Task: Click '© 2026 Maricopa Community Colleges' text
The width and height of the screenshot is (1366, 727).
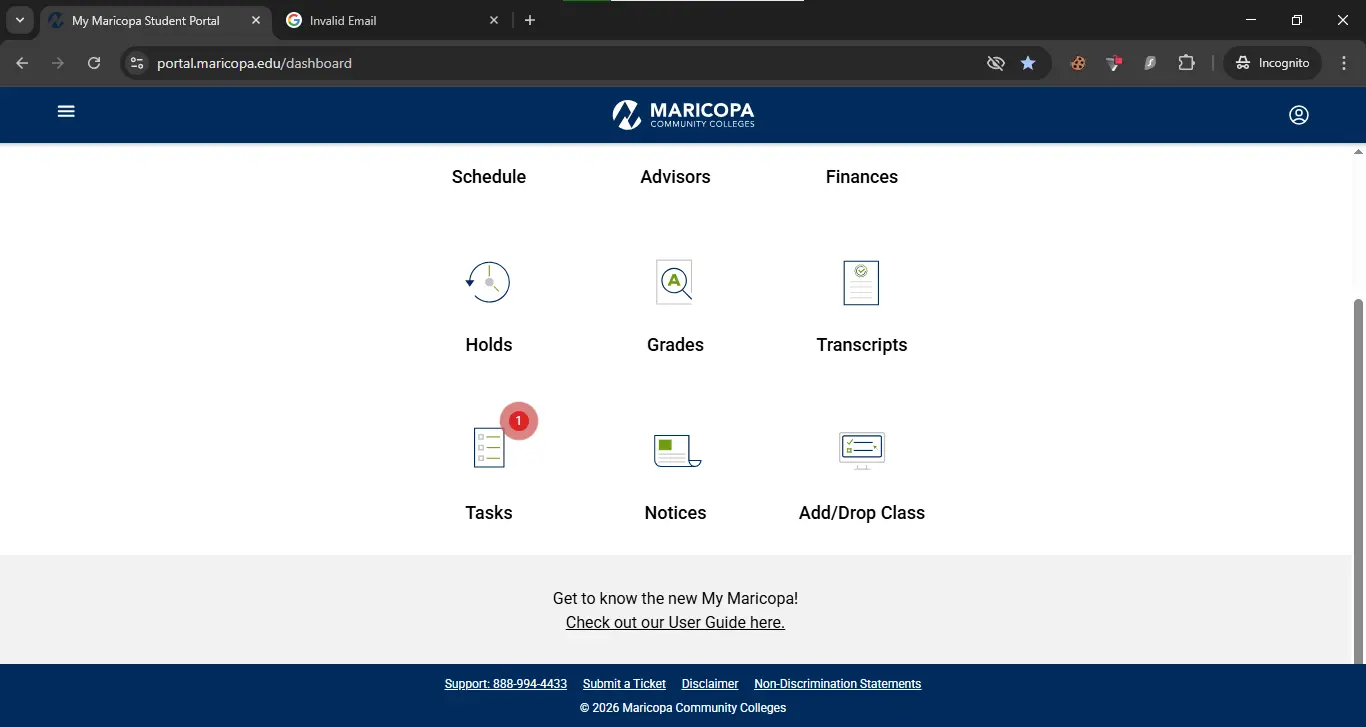Action: pos(683,708)
